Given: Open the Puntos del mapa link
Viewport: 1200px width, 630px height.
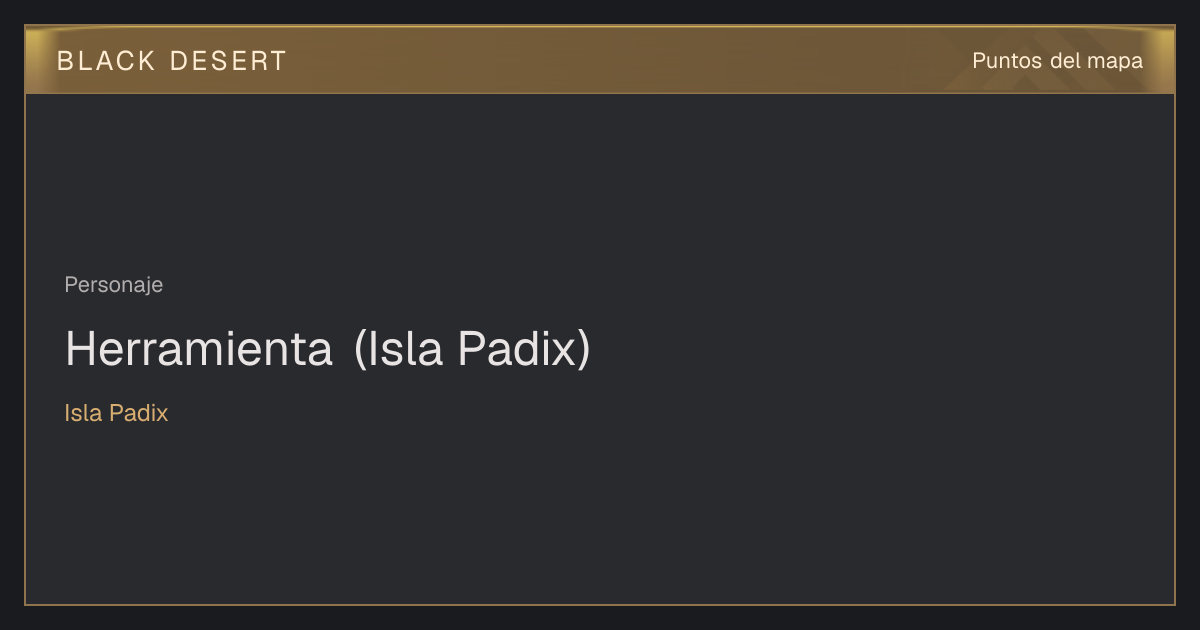Looking at the screenshot, I should (1057, 61).
